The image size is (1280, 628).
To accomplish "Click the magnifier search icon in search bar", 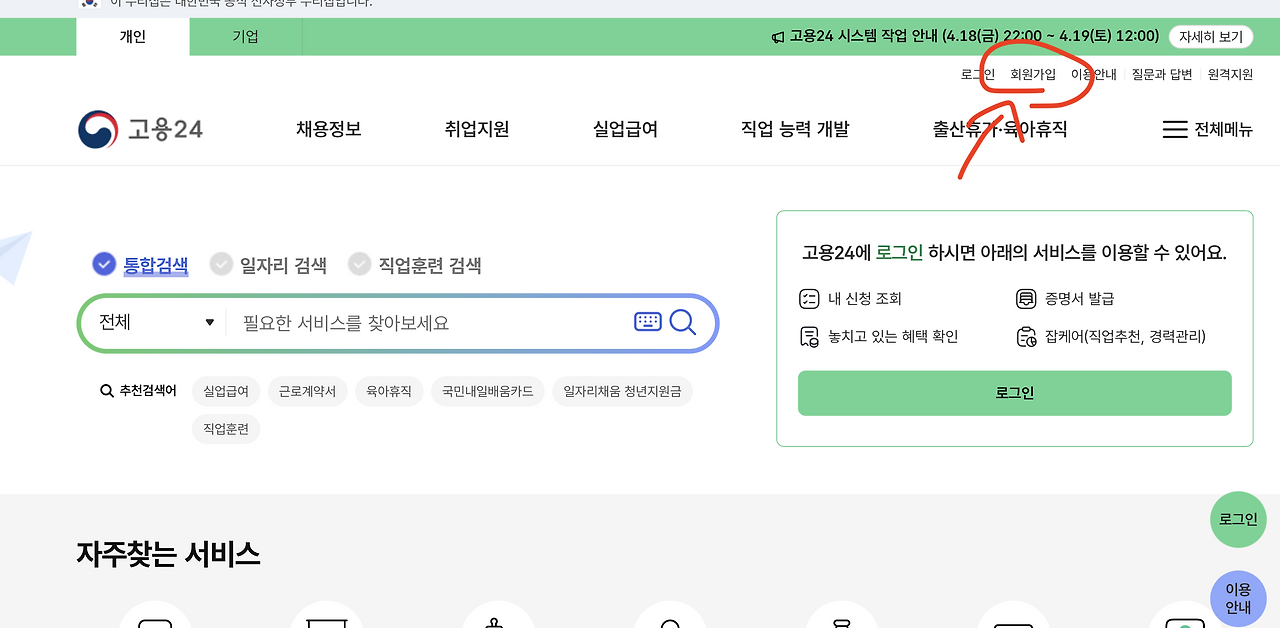I will (x=682, y=322).
